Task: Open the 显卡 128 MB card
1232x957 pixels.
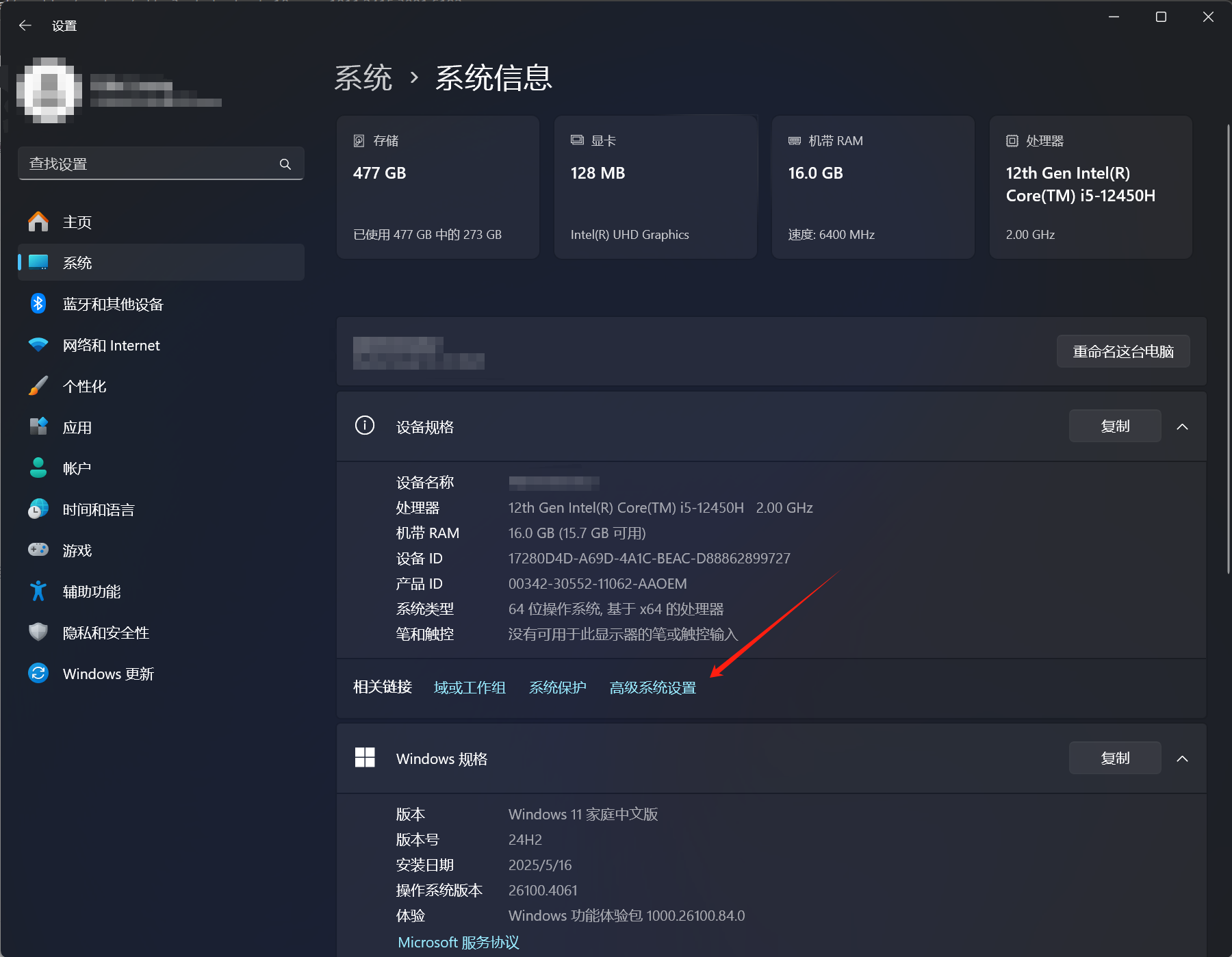Action: 656,187
